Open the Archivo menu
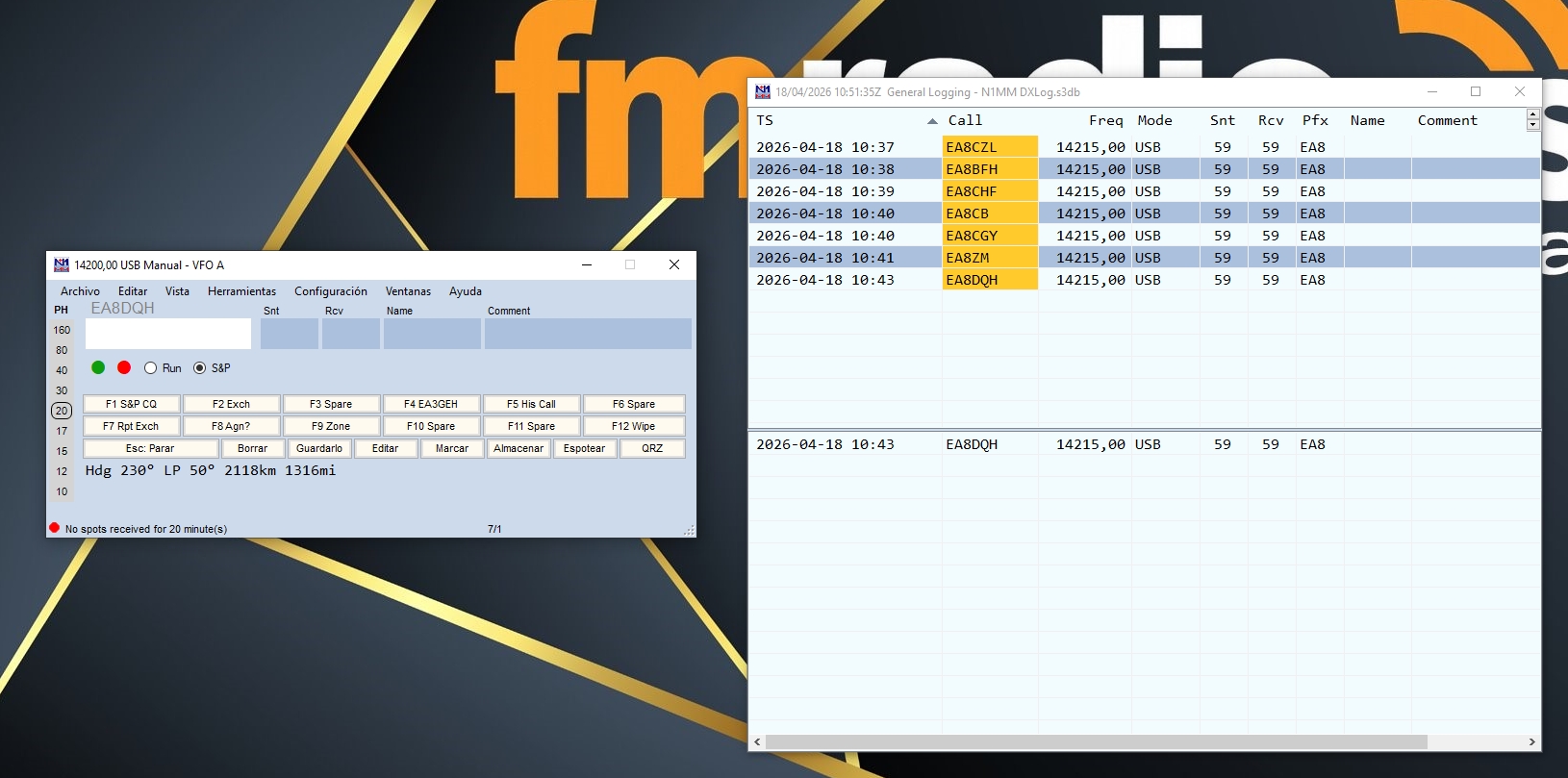 pyautogui.click(x=80, y=291)
